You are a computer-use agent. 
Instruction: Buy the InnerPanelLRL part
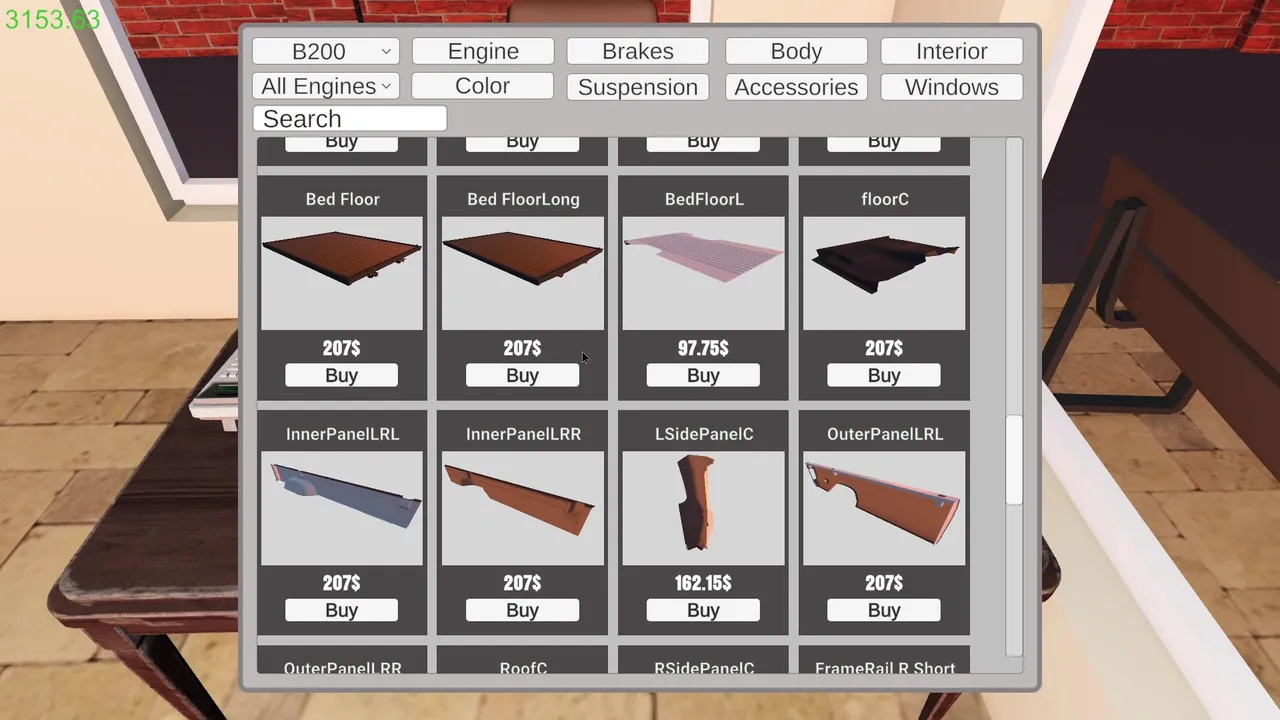341,610
